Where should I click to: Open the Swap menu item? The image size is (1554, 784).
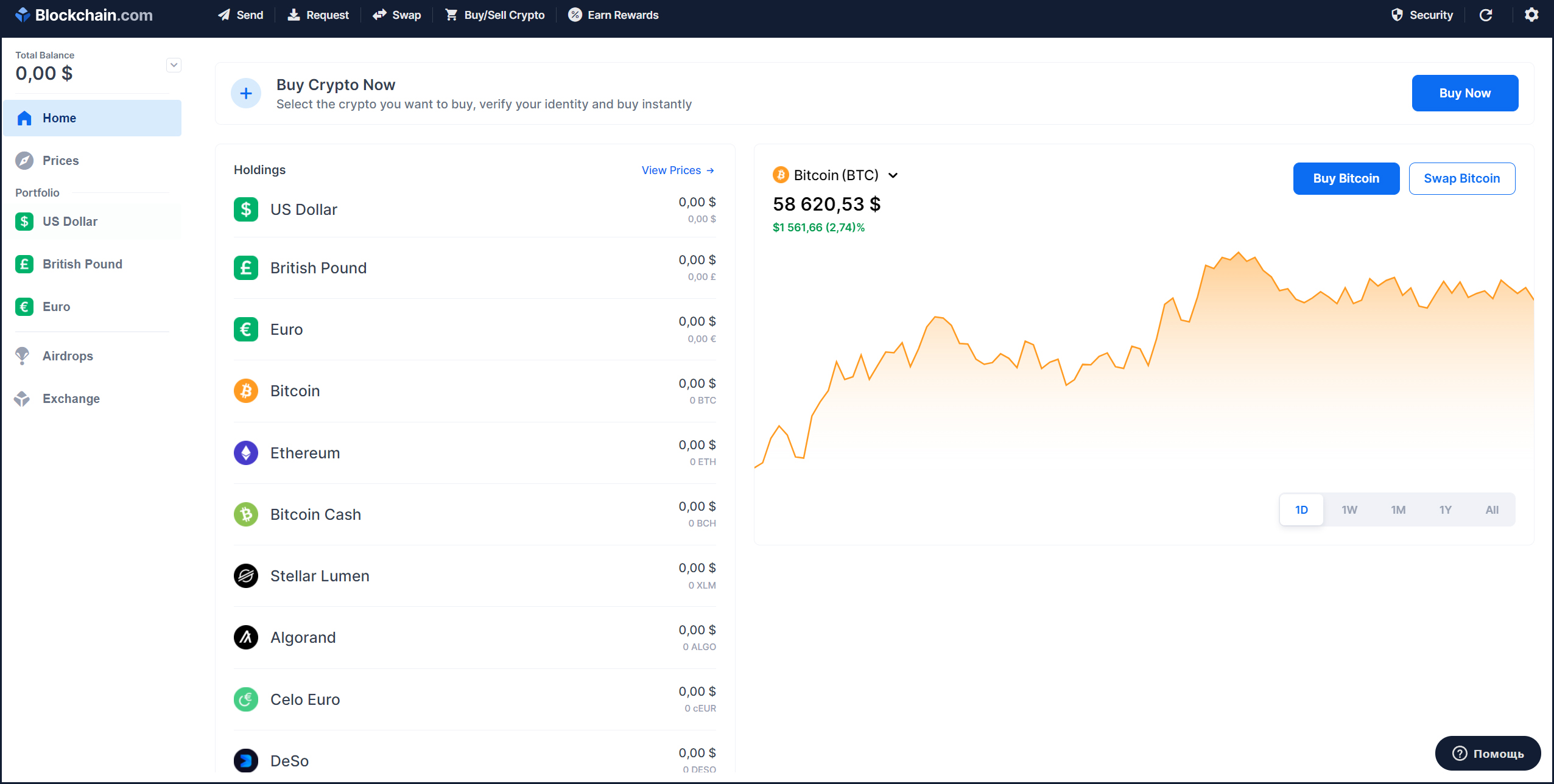(396, 15)
